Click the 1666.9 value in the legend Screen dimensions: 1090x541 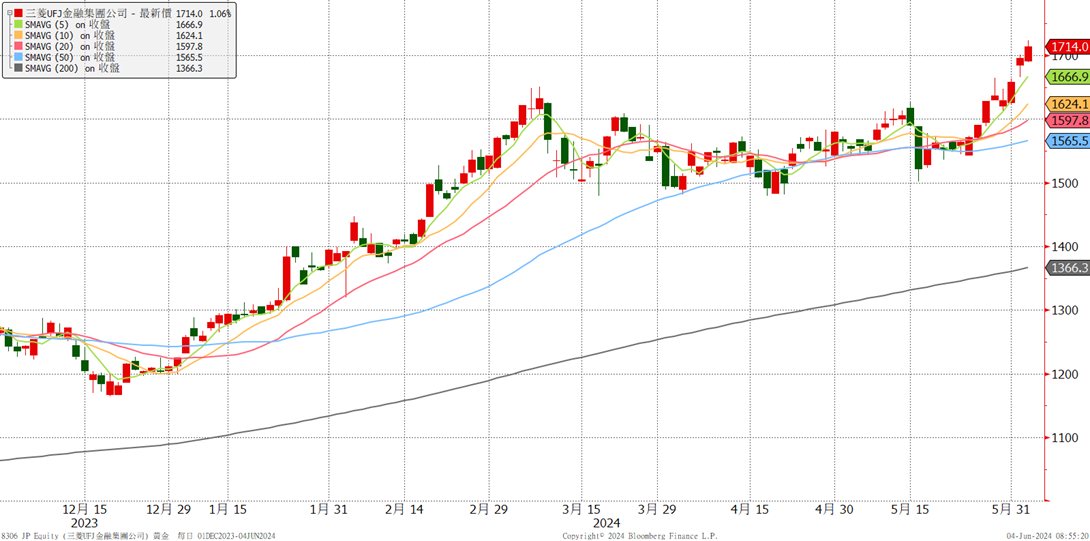pos(190,24)
